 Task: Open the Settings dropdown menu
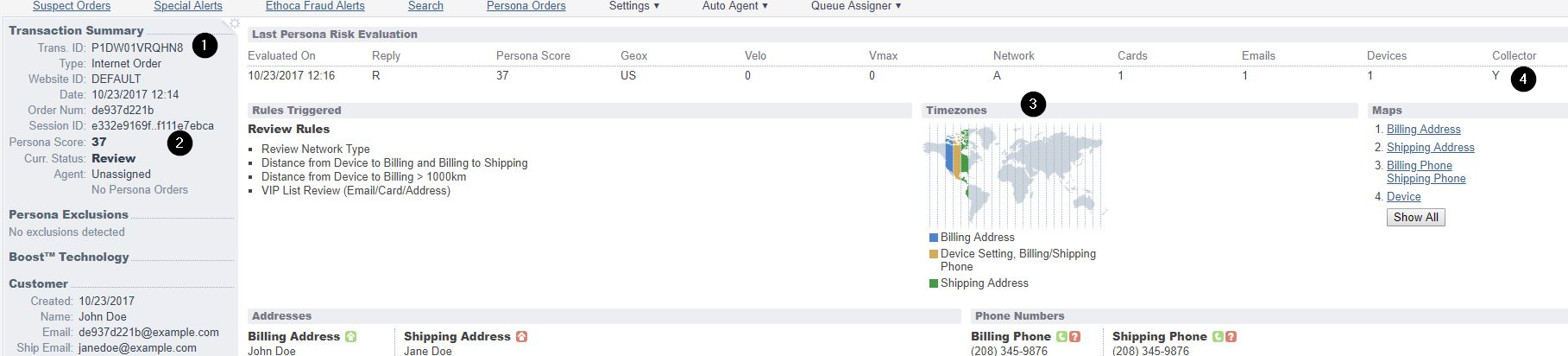click(634, 6)
